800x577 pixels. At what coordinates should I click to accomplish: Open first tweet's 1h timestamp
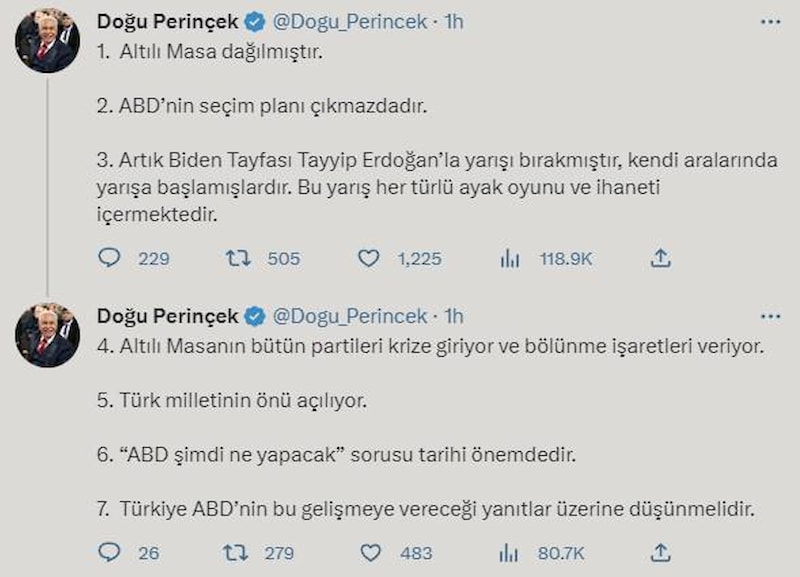453,22
